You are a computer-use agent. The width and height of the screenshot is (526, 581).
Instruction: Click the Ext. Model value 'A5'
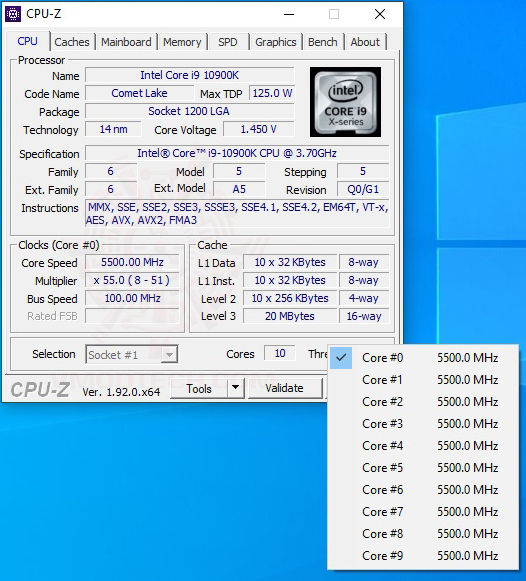(x=239, y=189)
